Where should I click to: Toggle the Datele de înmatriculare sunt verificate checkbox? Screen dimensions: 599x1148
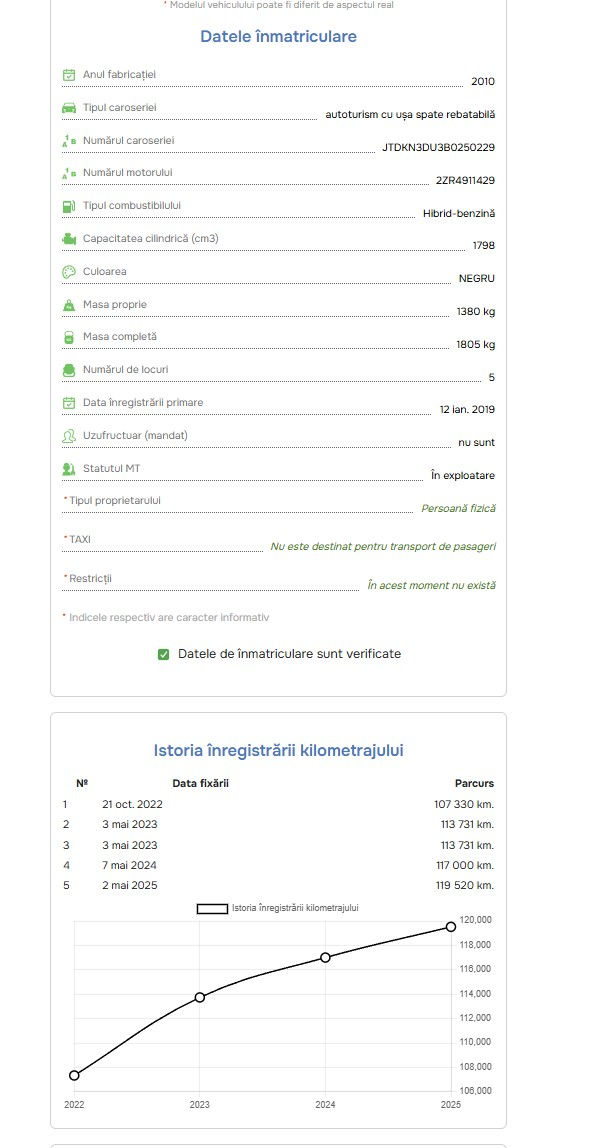[164, 655]
